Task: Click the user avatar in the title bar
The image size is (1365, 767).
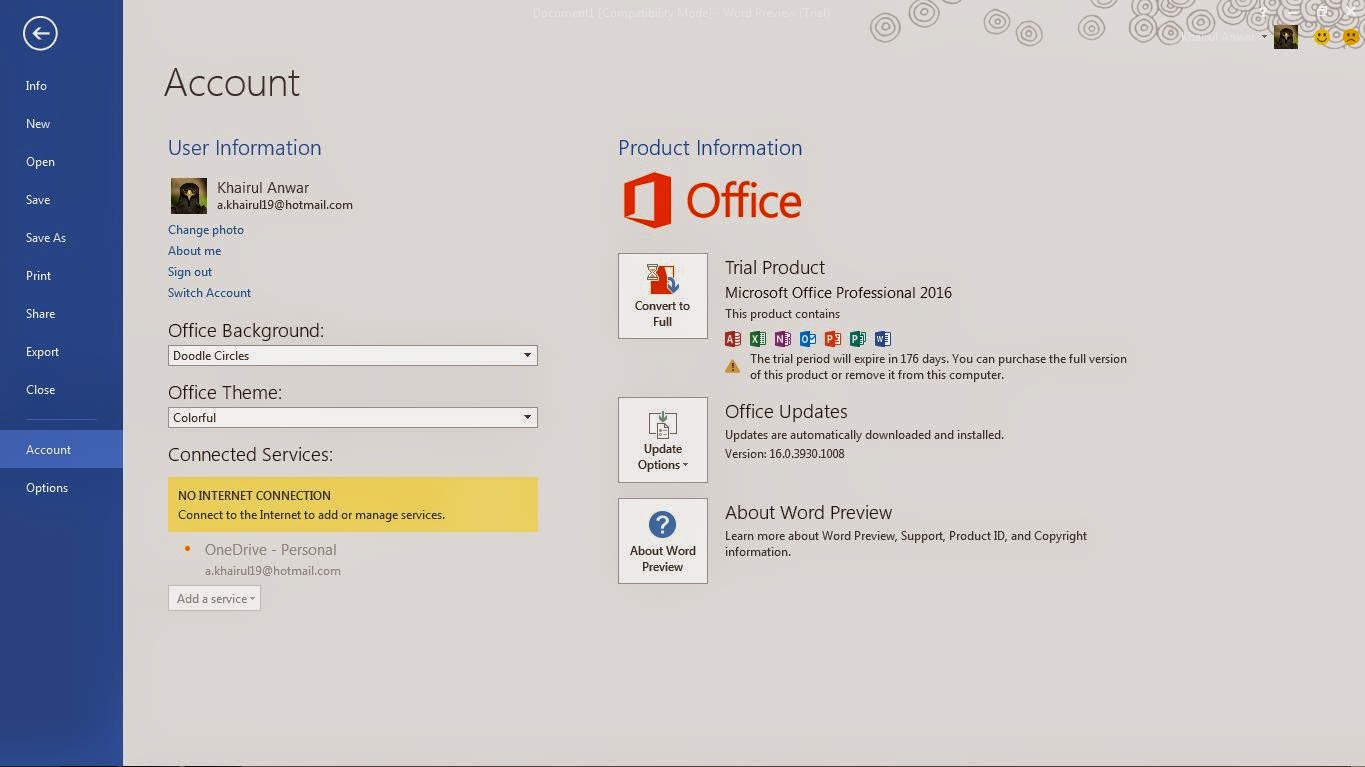Action: point(1286,37)
